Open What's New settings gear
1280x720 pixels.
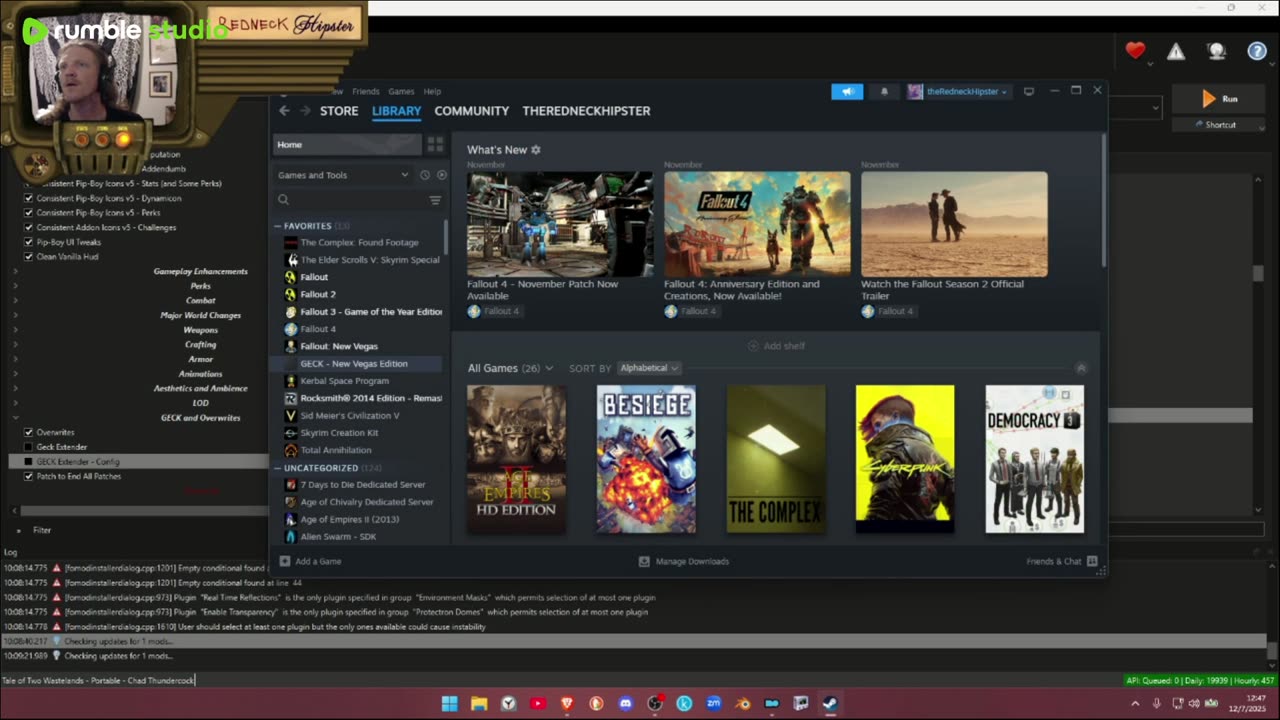point(536,150)
